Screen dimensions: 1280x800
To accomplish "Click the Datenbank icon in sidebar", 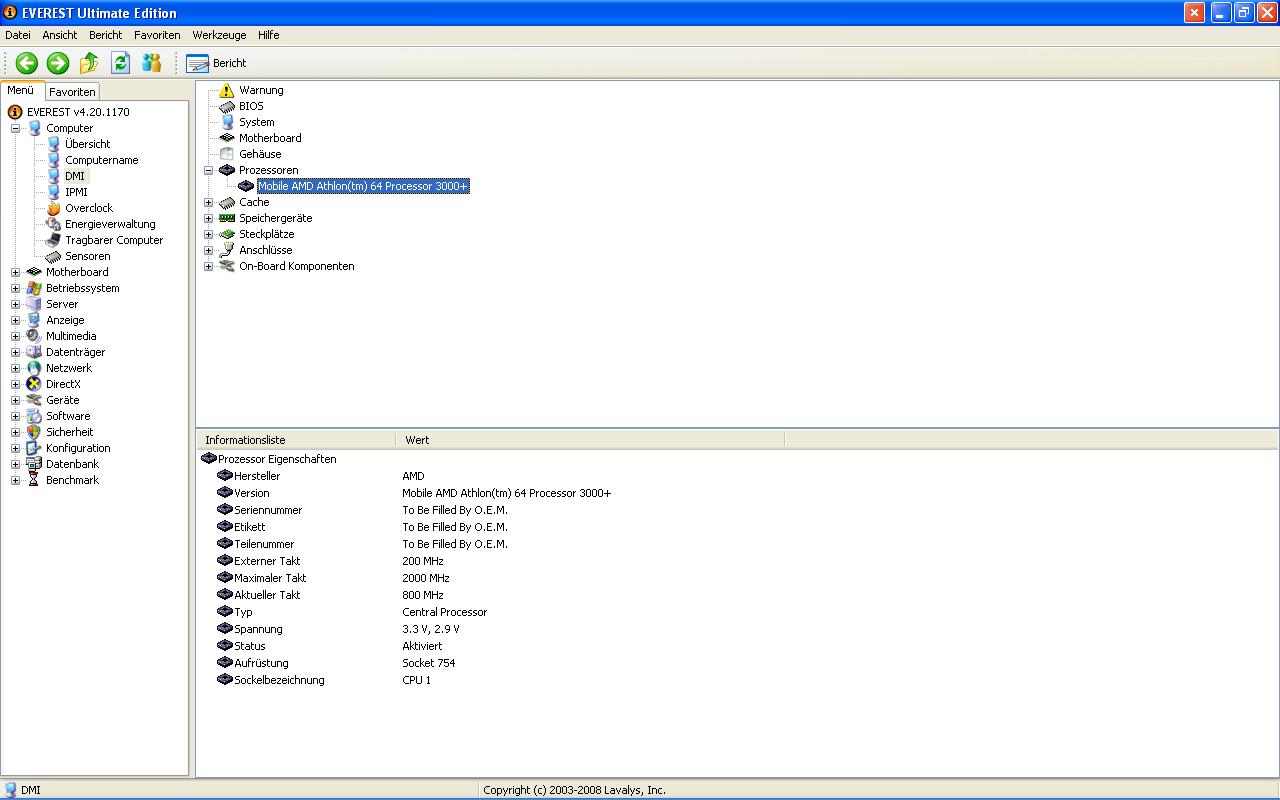I will [34, 464].
